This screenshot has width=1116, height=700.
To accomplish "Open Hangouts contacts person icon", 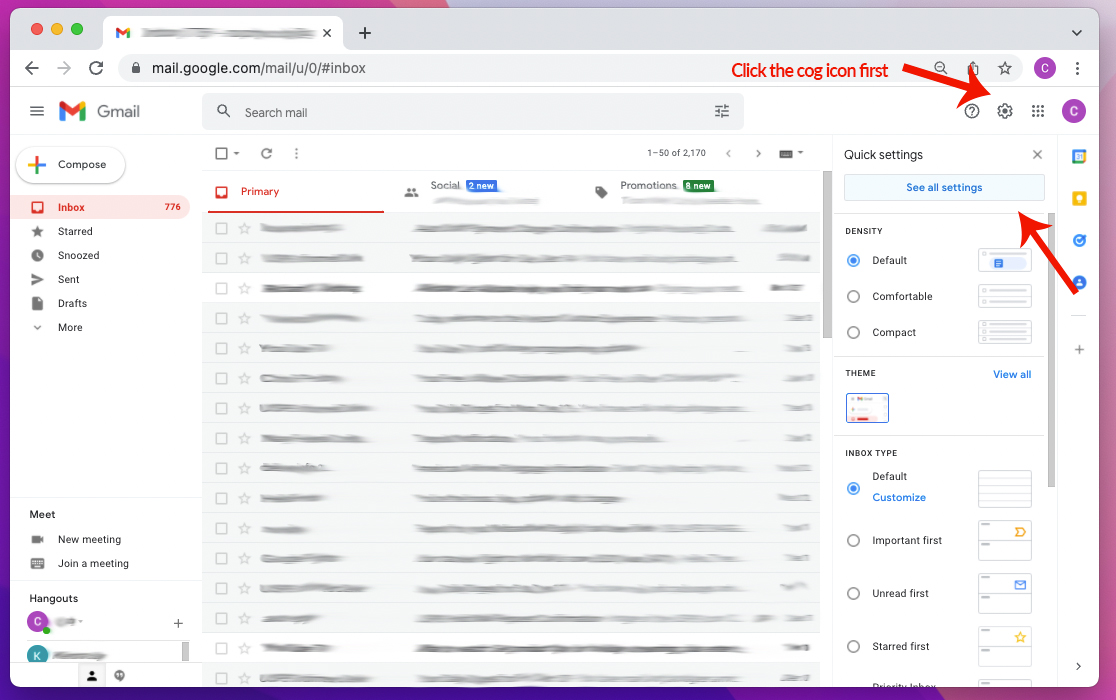I will 92,676.
